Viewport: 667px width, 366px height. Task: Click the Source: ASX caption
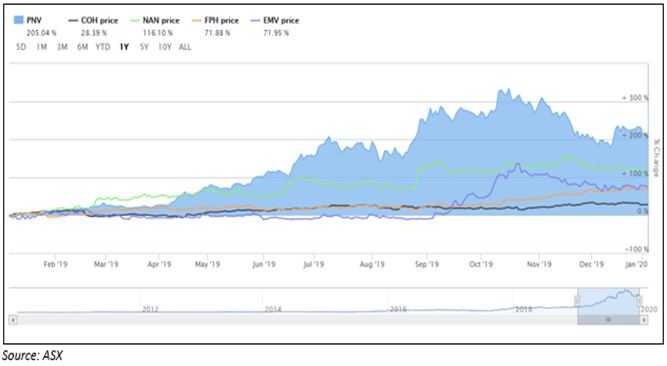pyautogui.click(x=32, y=355)
